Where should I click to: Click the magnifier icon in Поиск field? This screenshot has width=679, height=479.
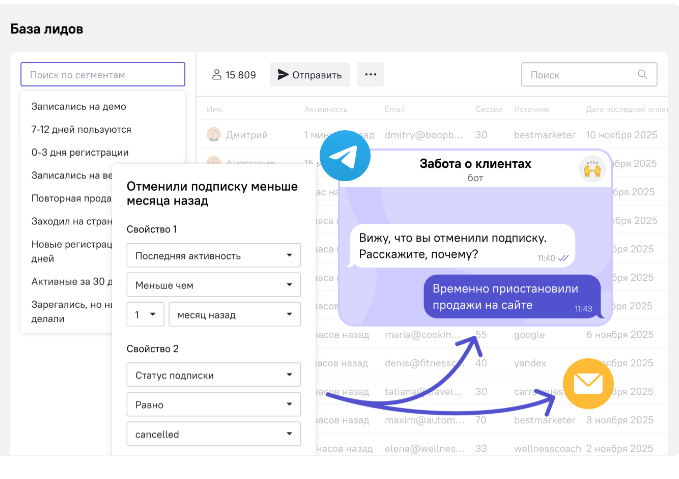click(x=642, y=74)
